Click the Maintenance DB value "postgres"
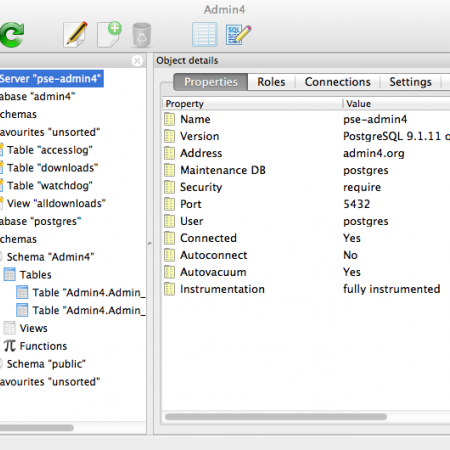Screen dimensions: 450x450 coord(366,170)
